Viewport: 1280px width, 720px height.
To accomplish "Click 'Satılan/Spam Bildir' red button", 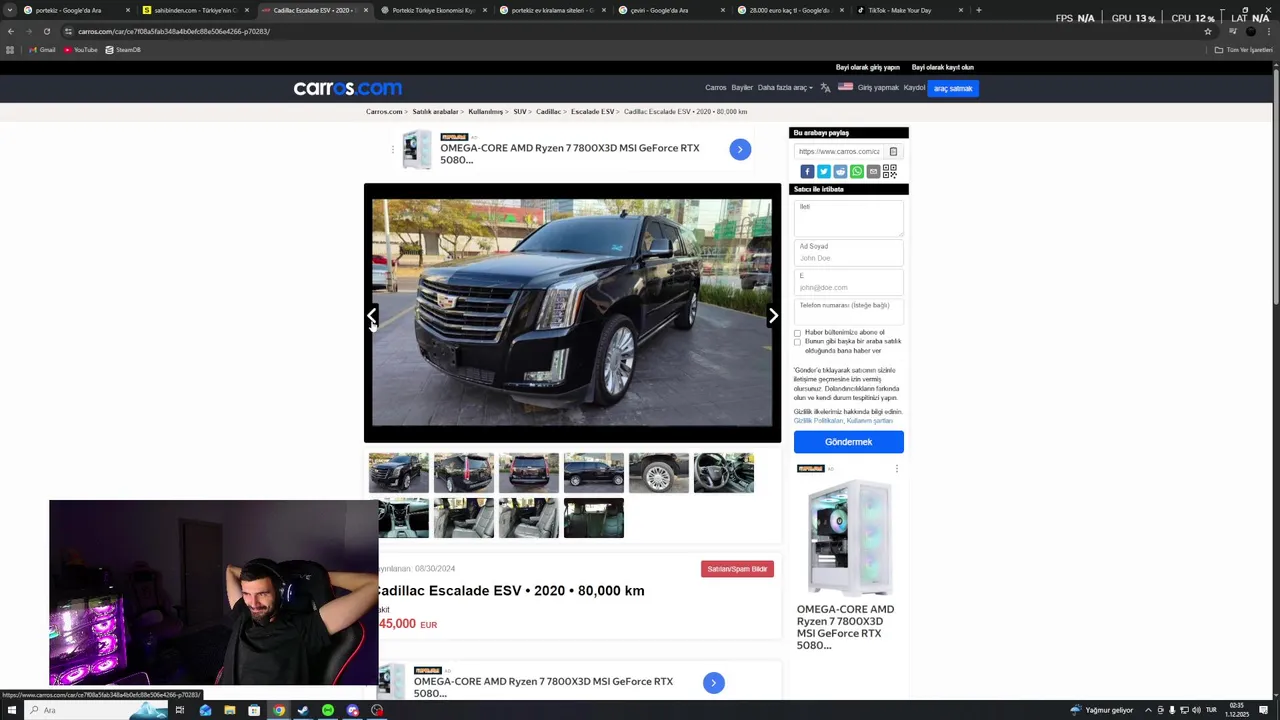I will point(737,569).
